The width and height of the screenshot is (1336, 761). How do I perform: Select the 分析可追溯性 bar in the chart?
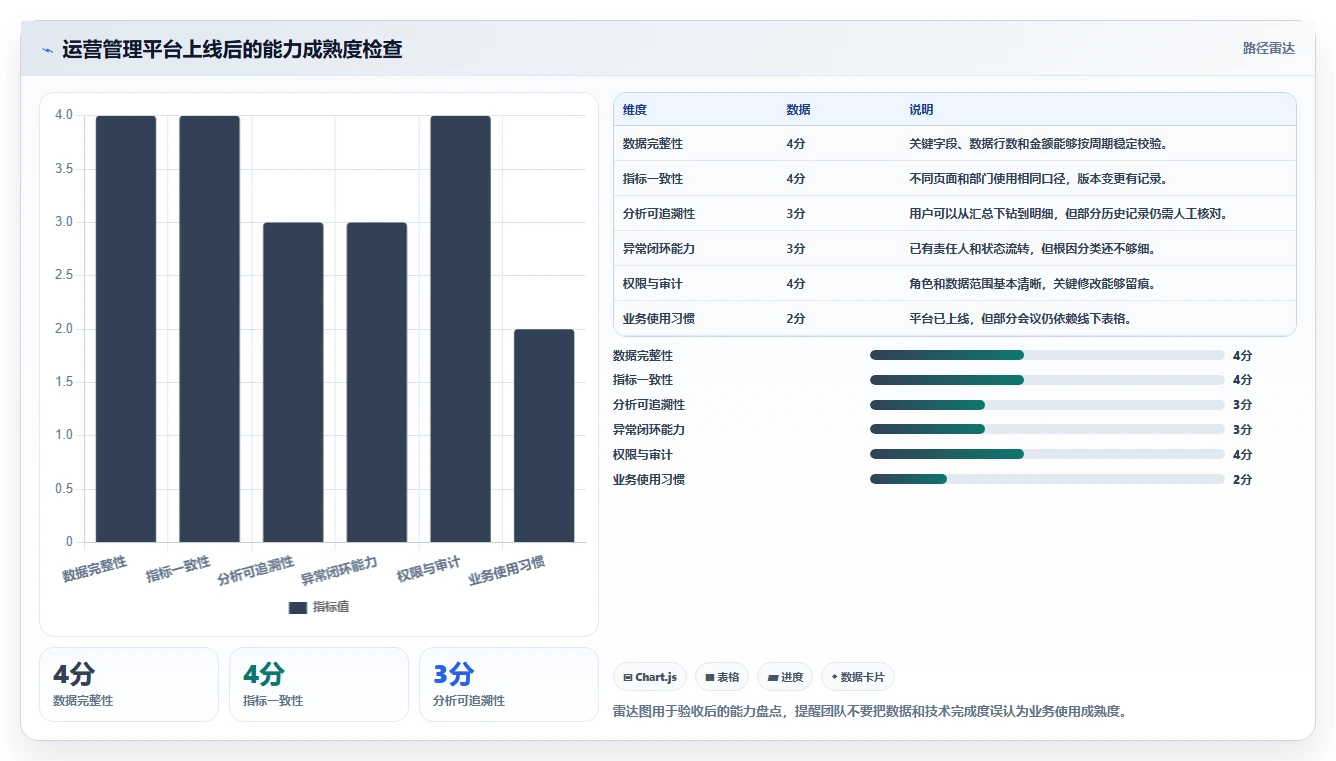coord(293,382)
